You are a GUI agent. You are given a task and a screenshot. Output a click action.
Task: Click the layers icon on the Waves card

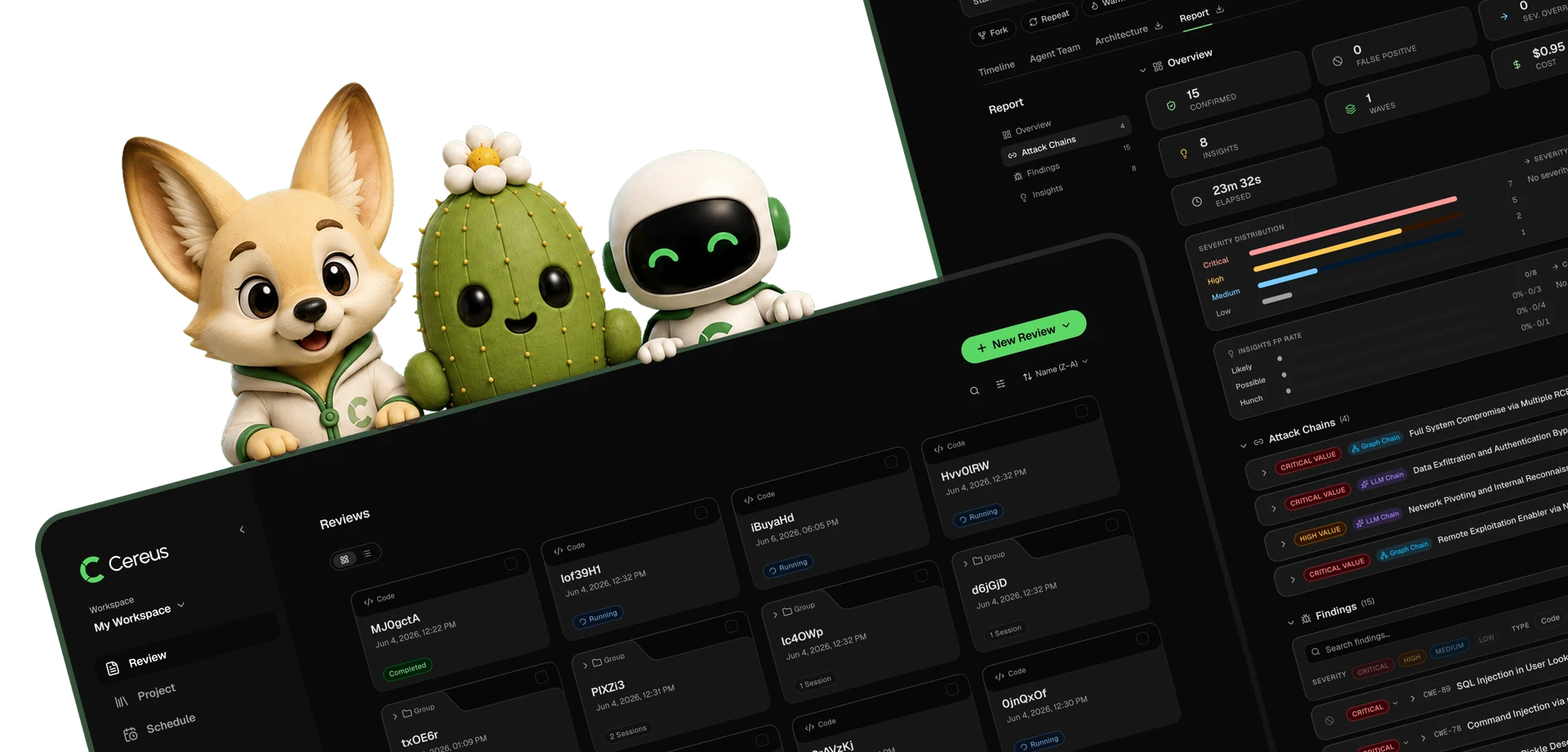[1350, 109]
